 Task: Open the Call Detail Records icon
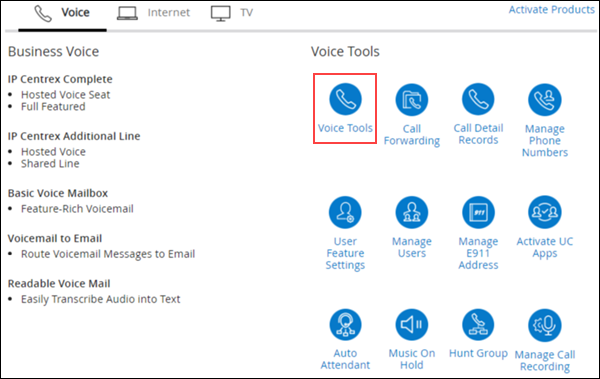point(478,99)
